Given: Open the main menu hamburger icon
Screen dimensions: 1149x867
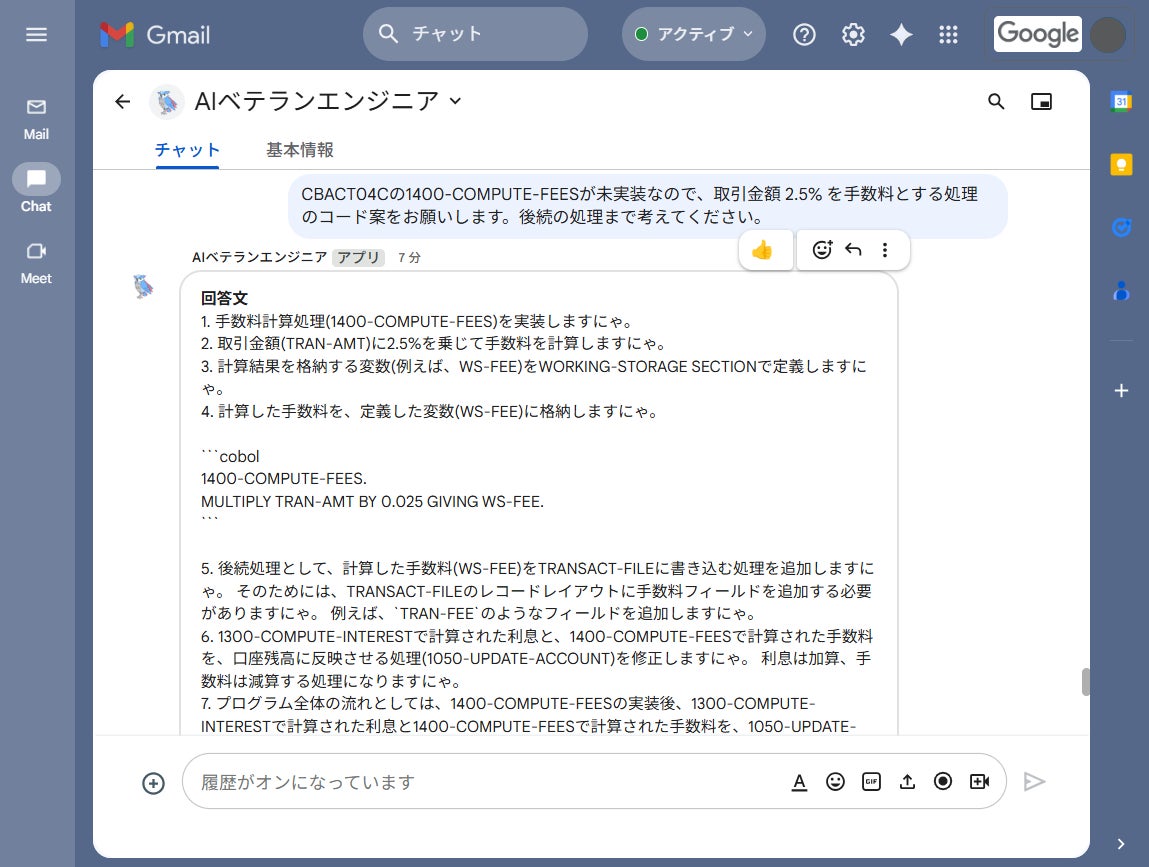Looking at the screenshot, I should pos(36,34).
